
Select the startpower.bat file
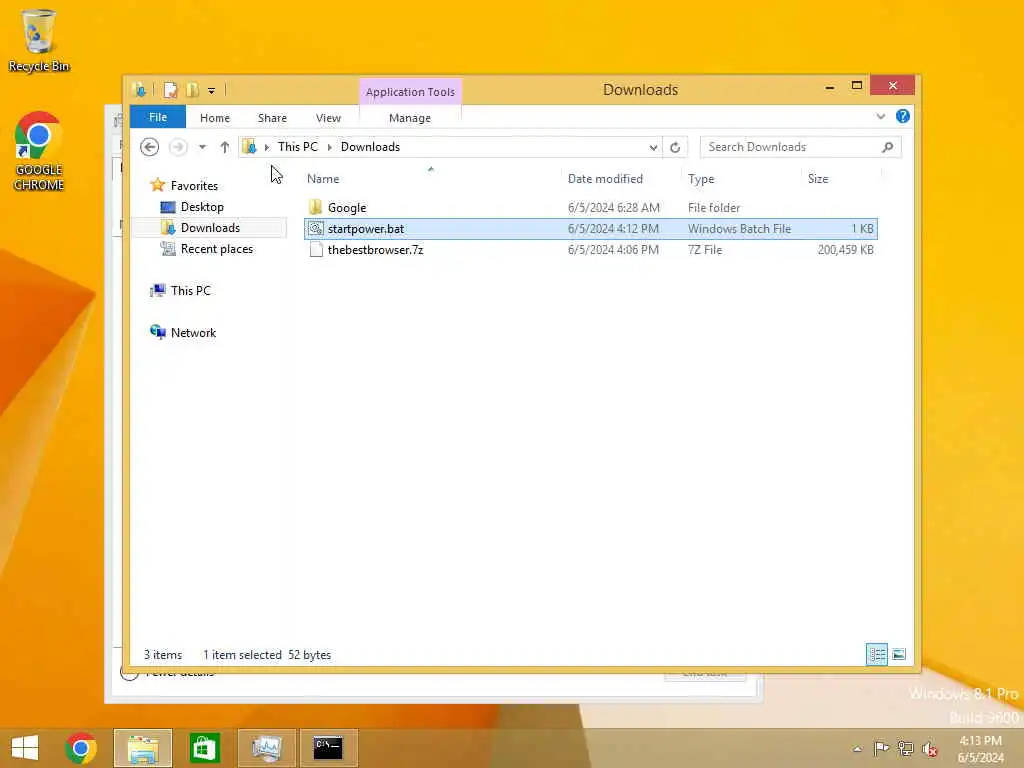pyautogui.click(x=590, y=229)
